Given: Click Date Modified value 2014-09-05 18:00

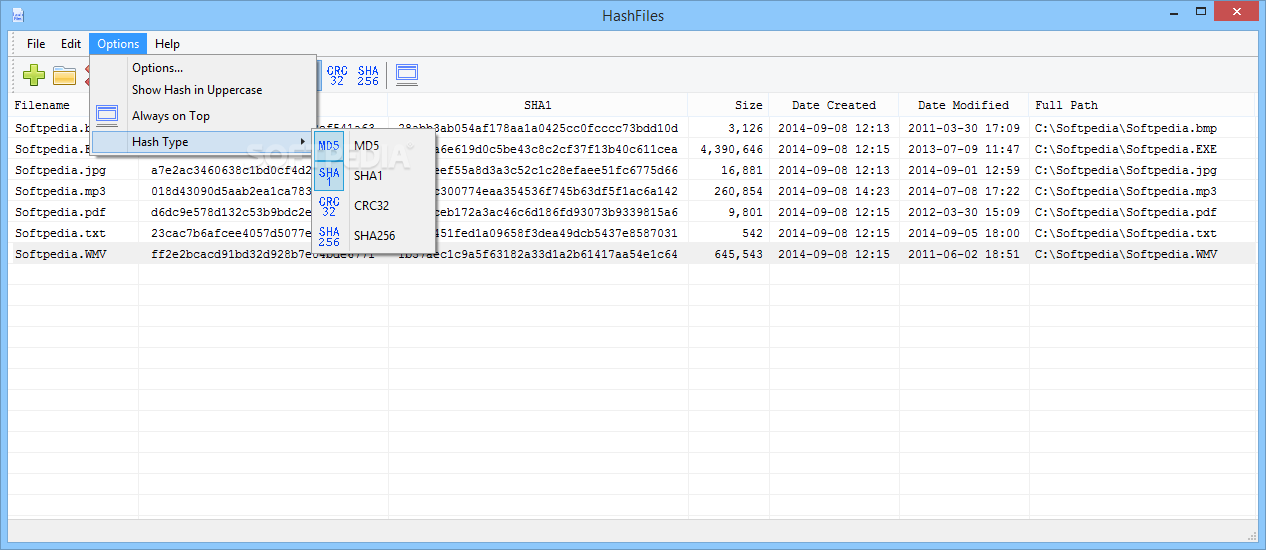Looking at the screenshot, I should point(964,233).
